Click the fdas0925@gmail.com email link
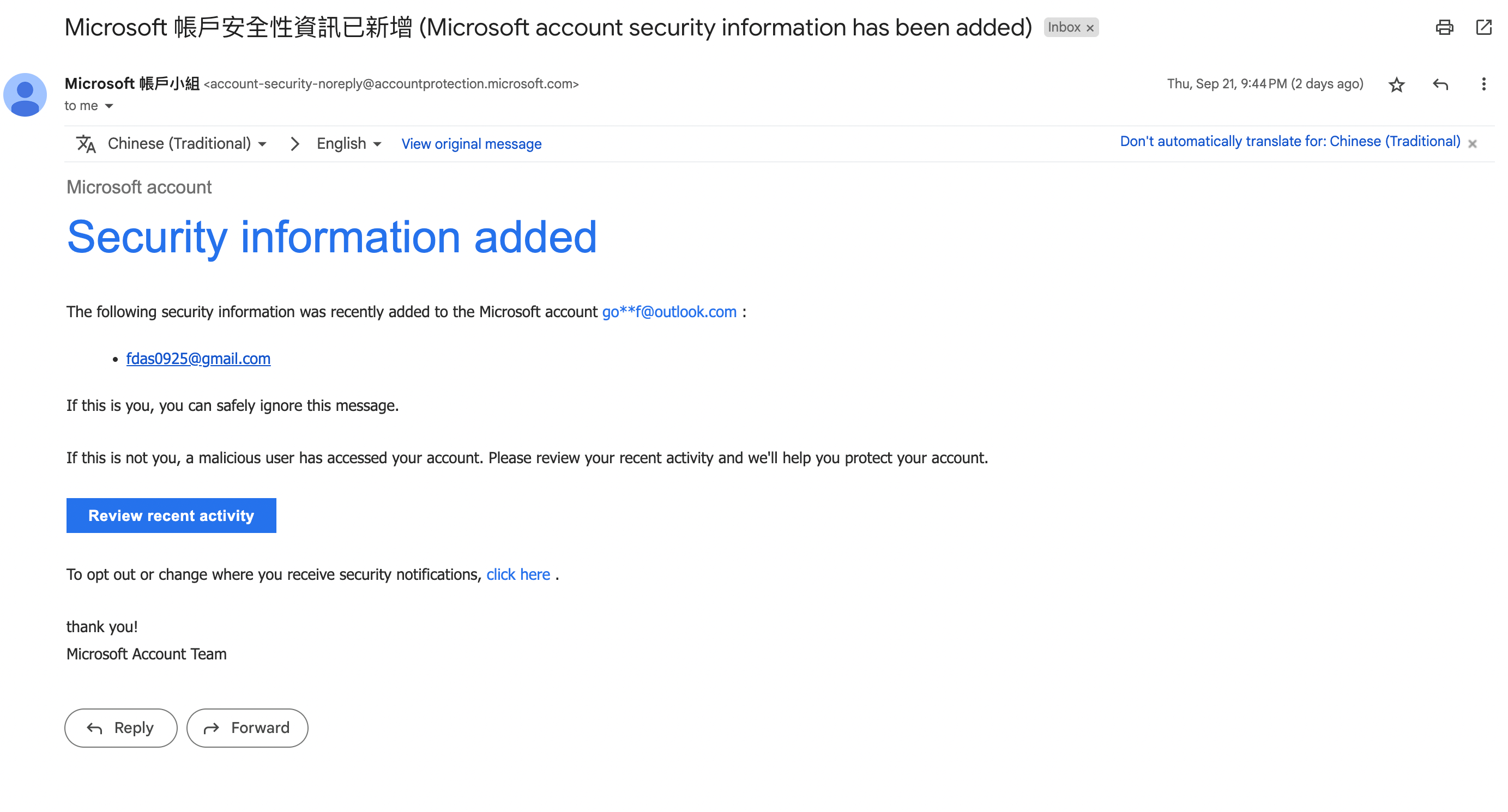This screenshot has height=812, width=1508. tap(198, 359)
